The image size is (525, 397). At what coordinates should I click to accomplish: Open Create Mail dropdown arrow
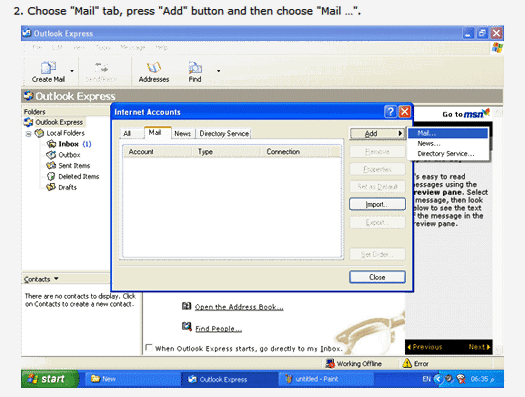(72, 71)
